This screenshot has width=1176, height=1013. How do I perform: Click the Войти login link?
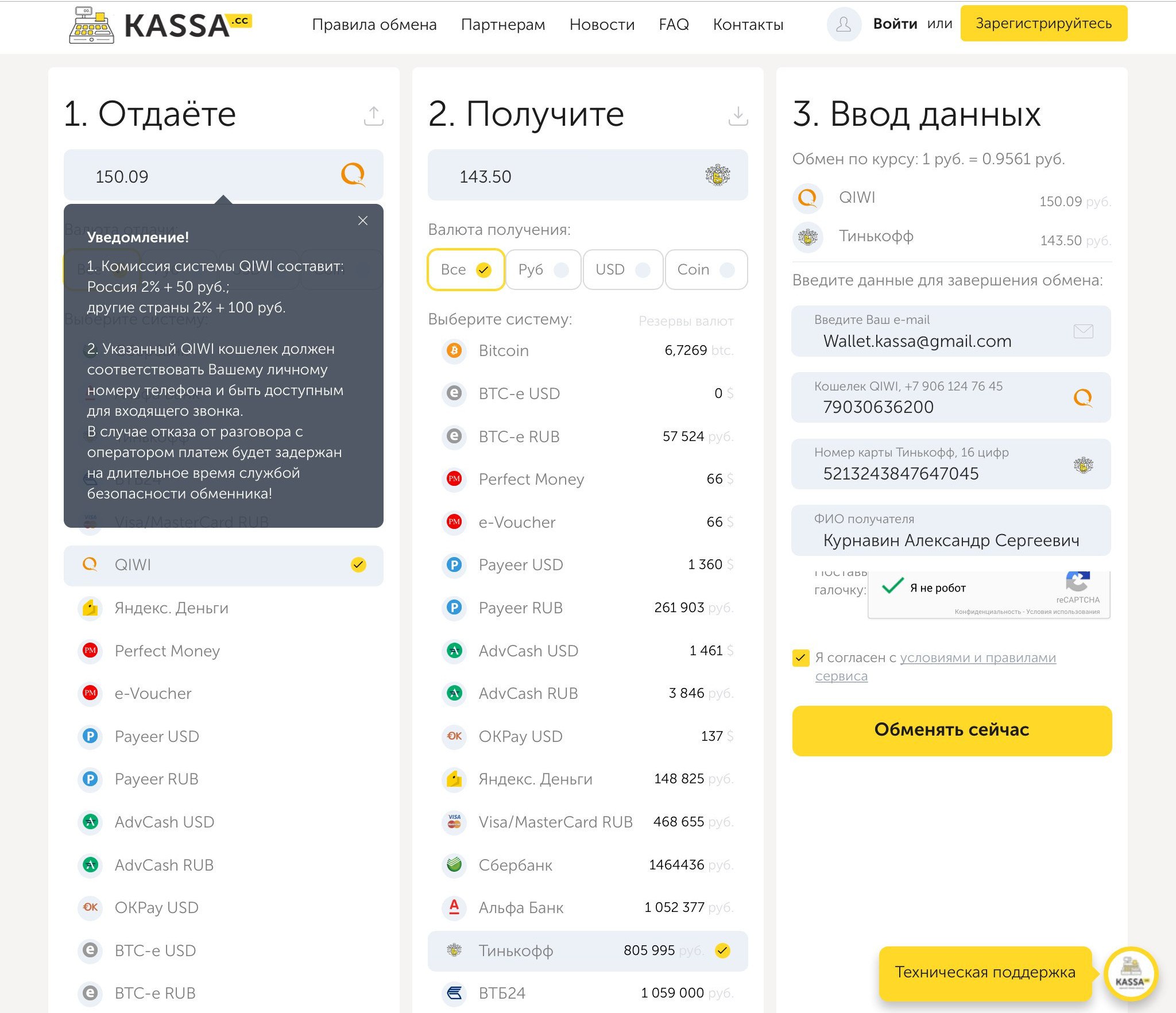[895, 24]
